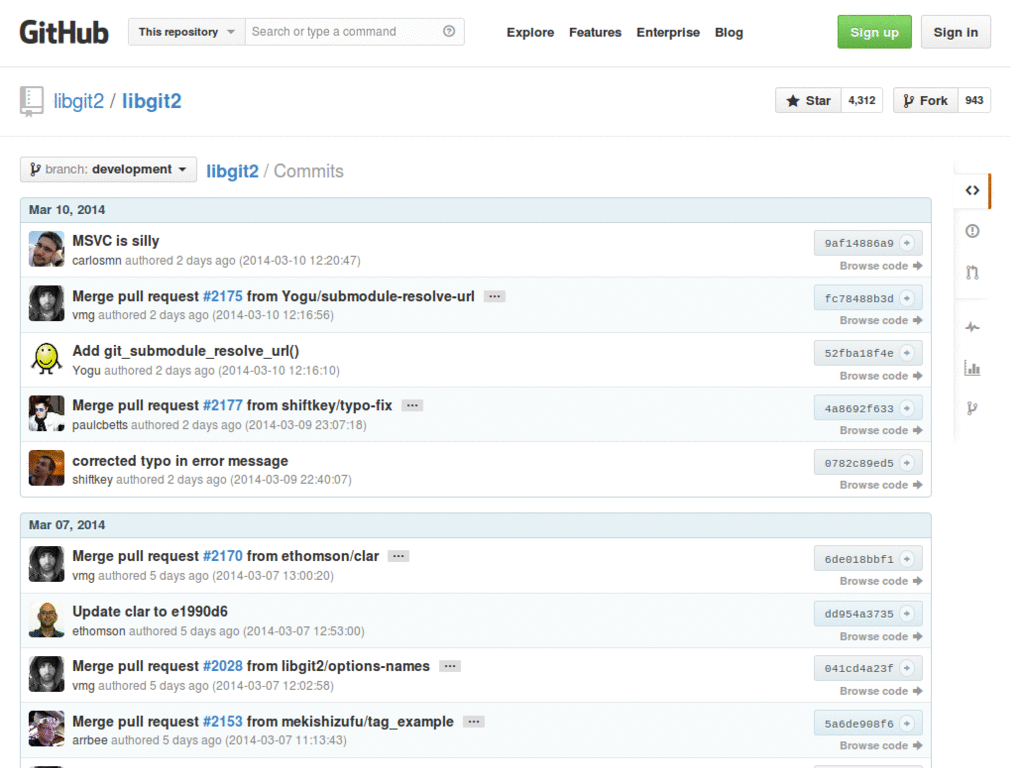Viewport: 1024px width, 768px height.
Task: Star the libgit2 repository
Action: 808,101
